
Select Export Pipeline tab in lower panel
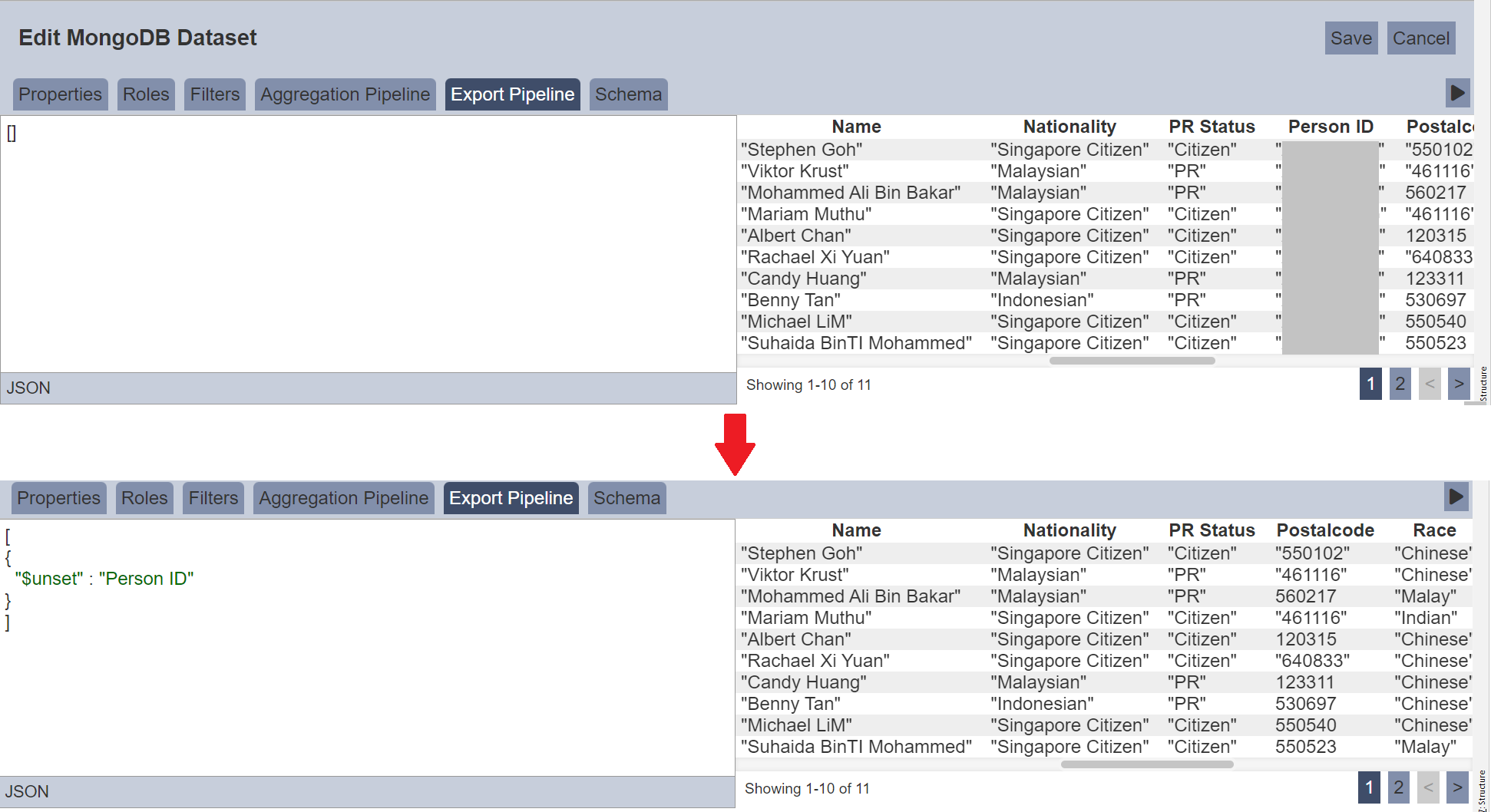tap(511, 498)
